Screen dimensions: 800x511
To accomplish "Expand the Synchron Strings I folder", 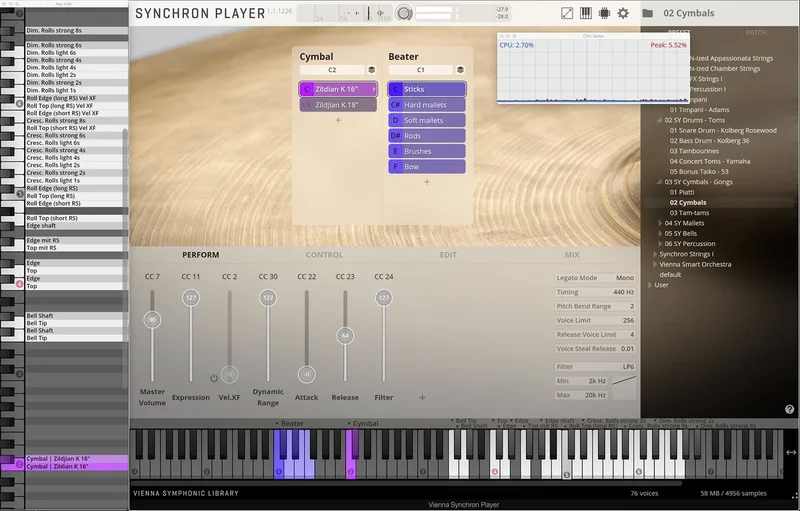I will pyautogui.click(x=655, y=254).
